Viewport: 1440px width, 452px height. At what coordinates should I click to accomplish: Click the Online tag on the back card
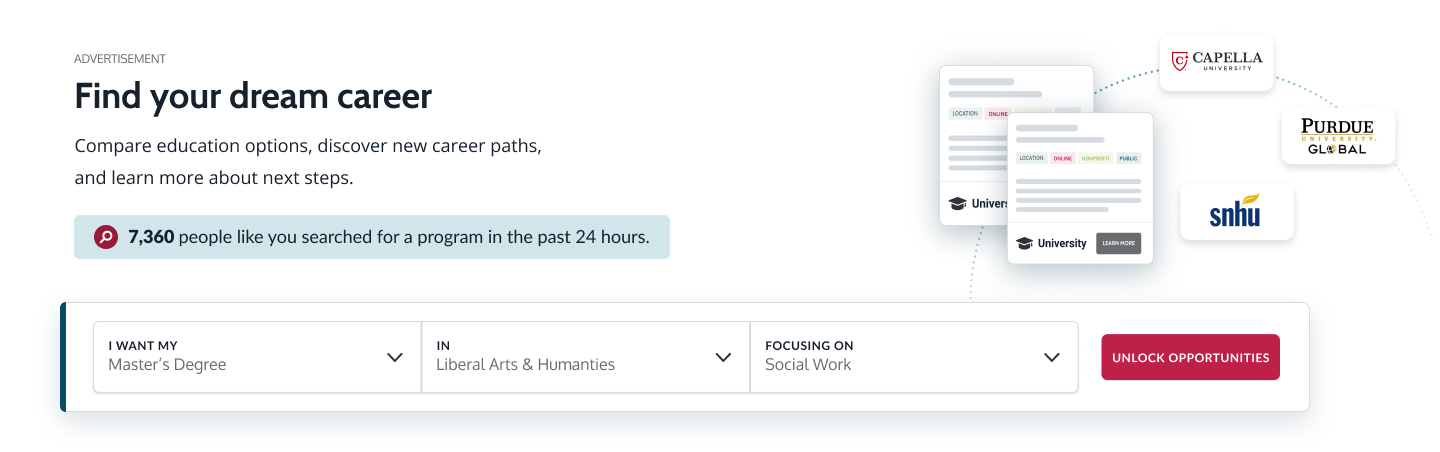point(996,114)
